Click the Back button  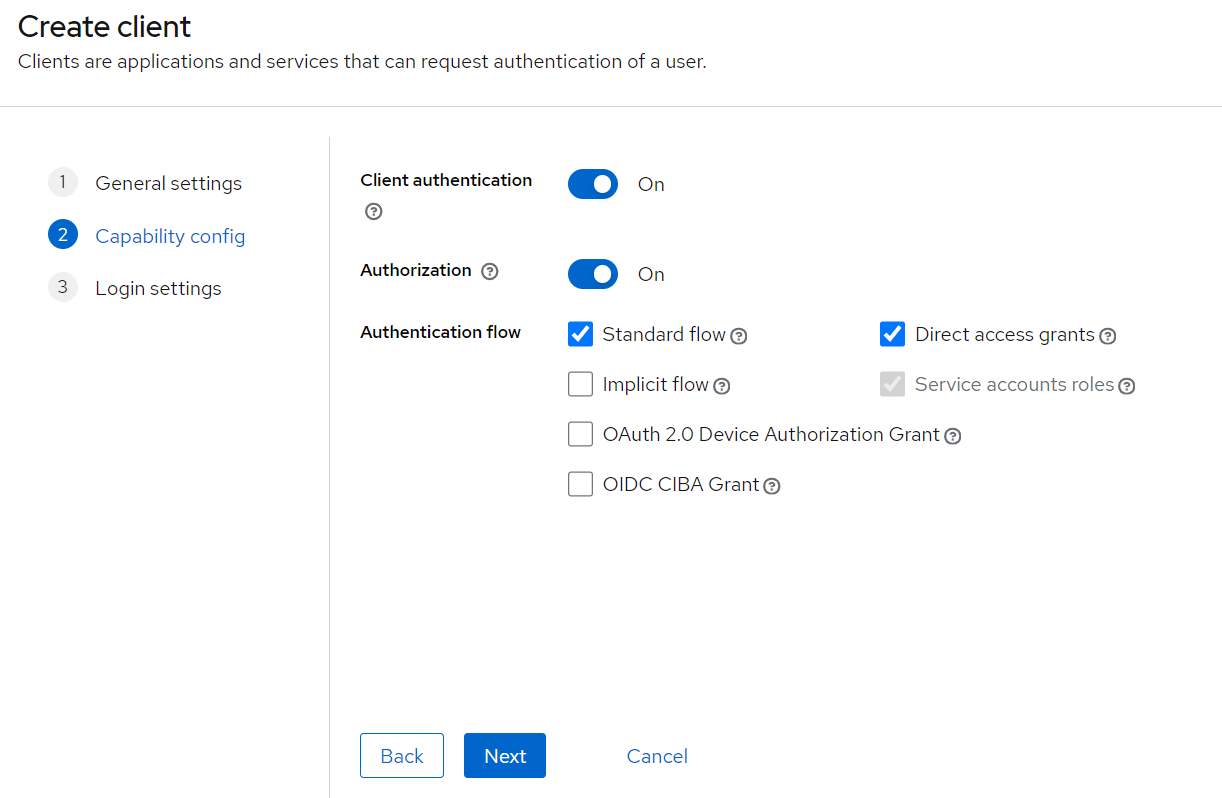pos(402,756)
